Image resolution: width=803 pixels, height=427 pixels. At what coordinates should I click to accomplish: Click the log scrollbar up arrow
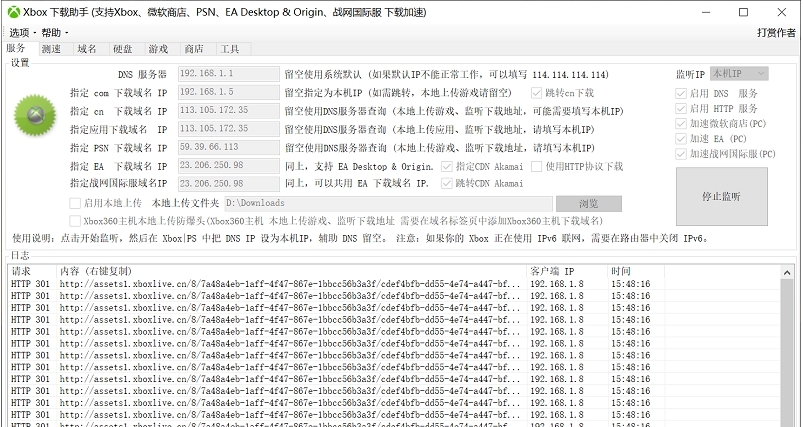click(787, 272)
